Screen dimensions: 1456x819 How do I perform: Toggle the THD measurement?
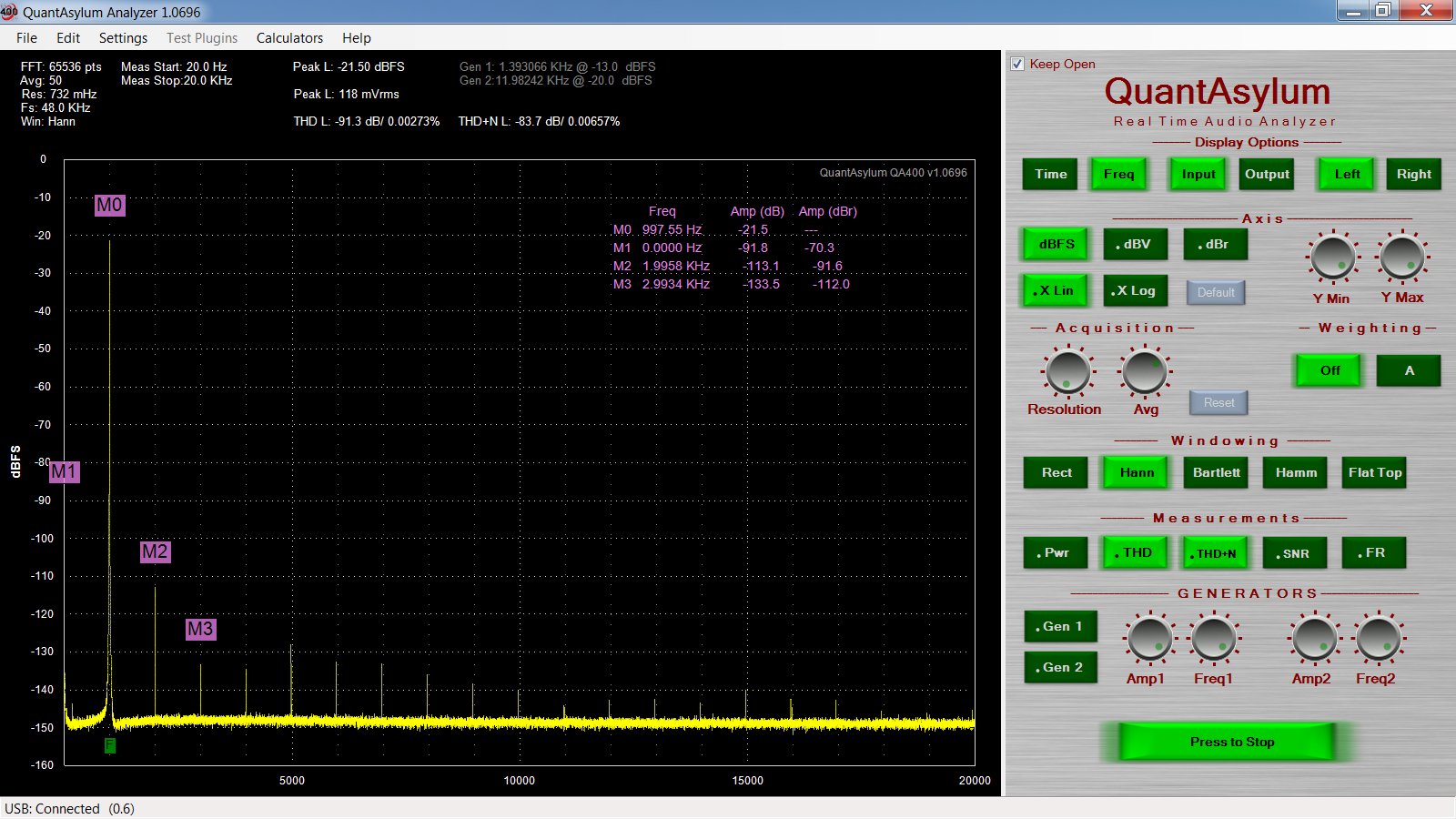pyautogui.click(x=1136, y=552)
